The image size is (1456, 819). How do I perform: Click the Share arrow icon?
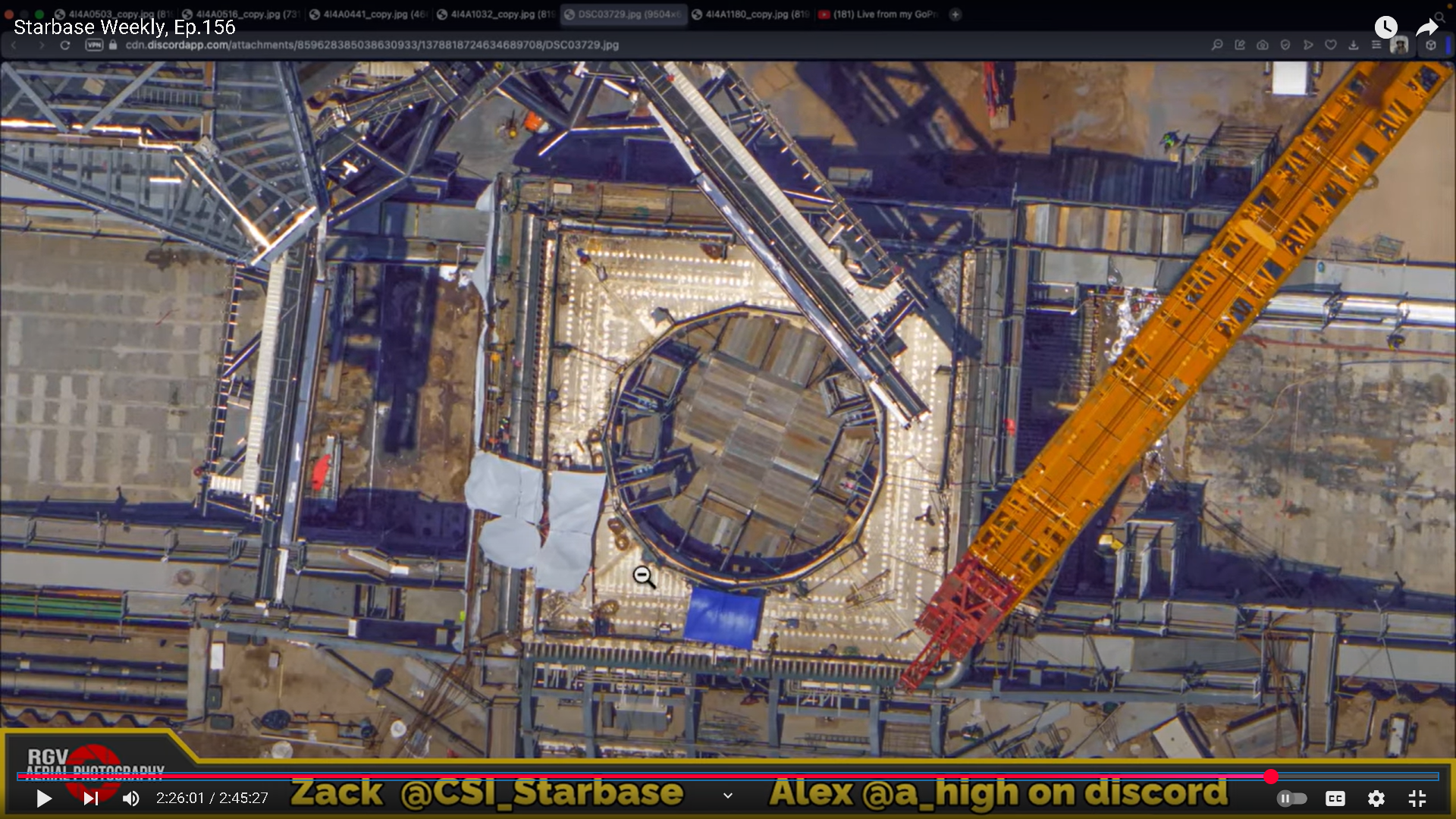pyautogui.click(x=1426, y=27)
